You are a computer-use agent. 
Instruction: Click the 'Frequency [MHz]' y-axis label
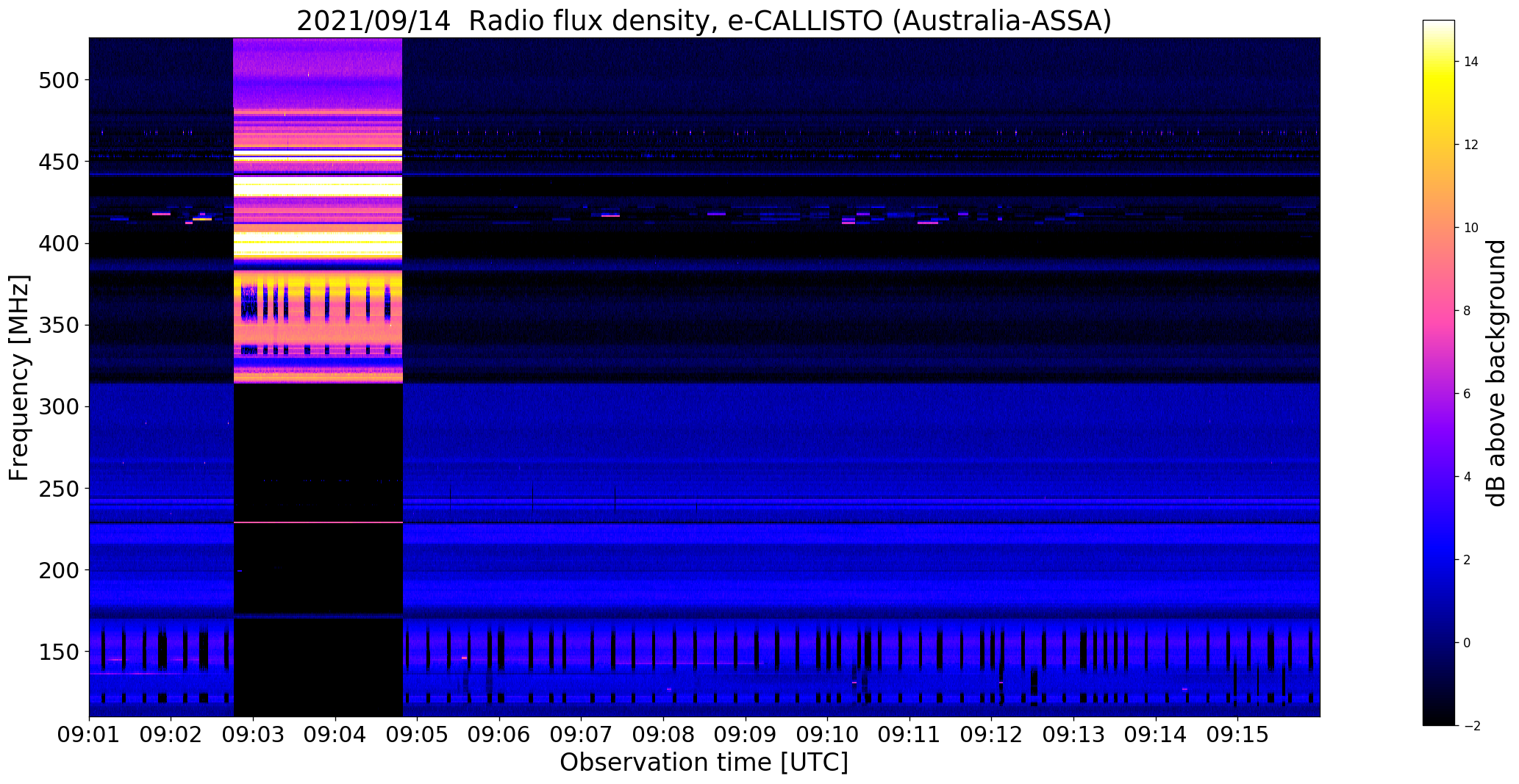[x=19, y=378]
